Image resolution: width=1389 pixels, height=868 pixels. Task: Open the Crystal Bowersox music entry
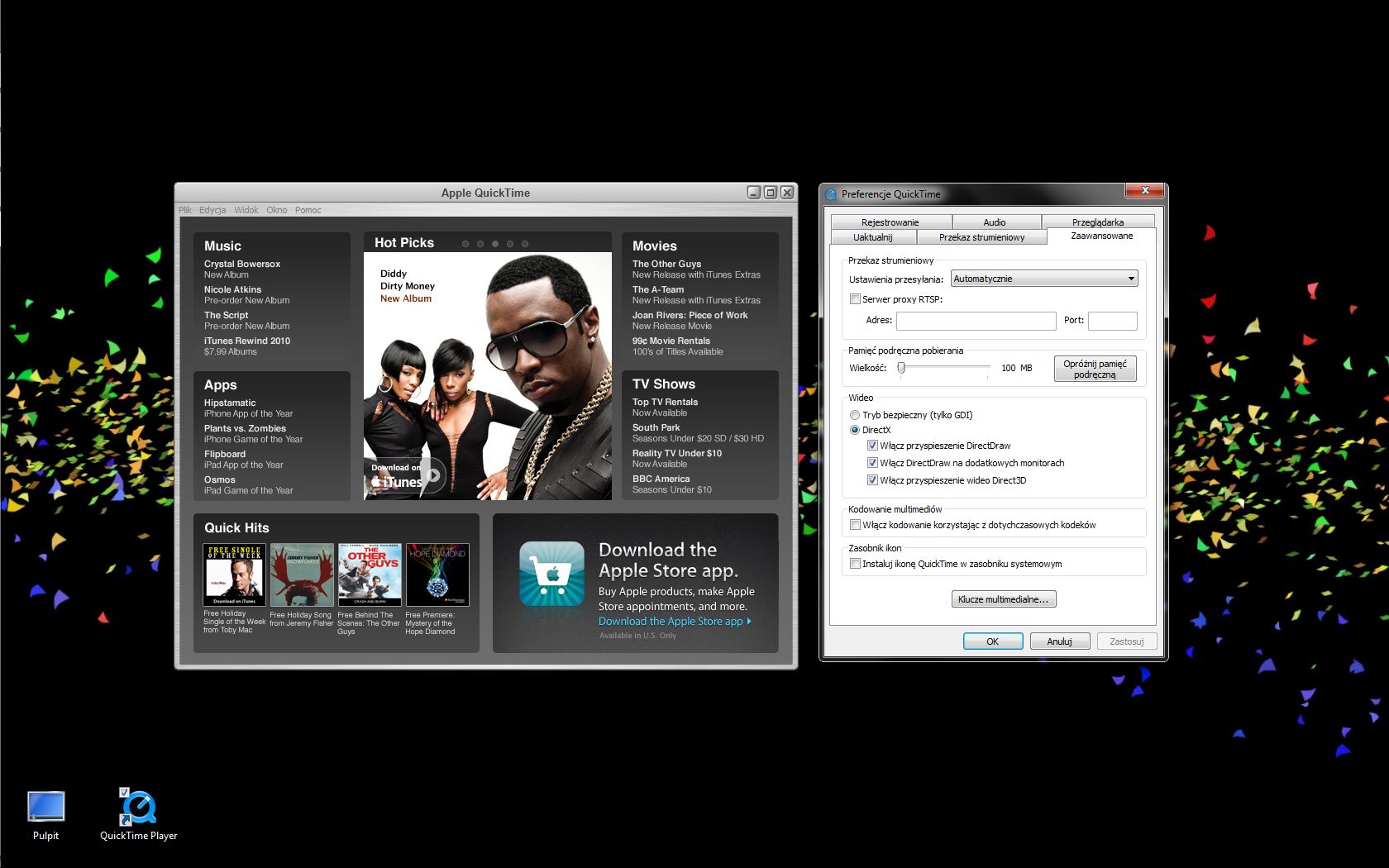[x=242, y=269]
